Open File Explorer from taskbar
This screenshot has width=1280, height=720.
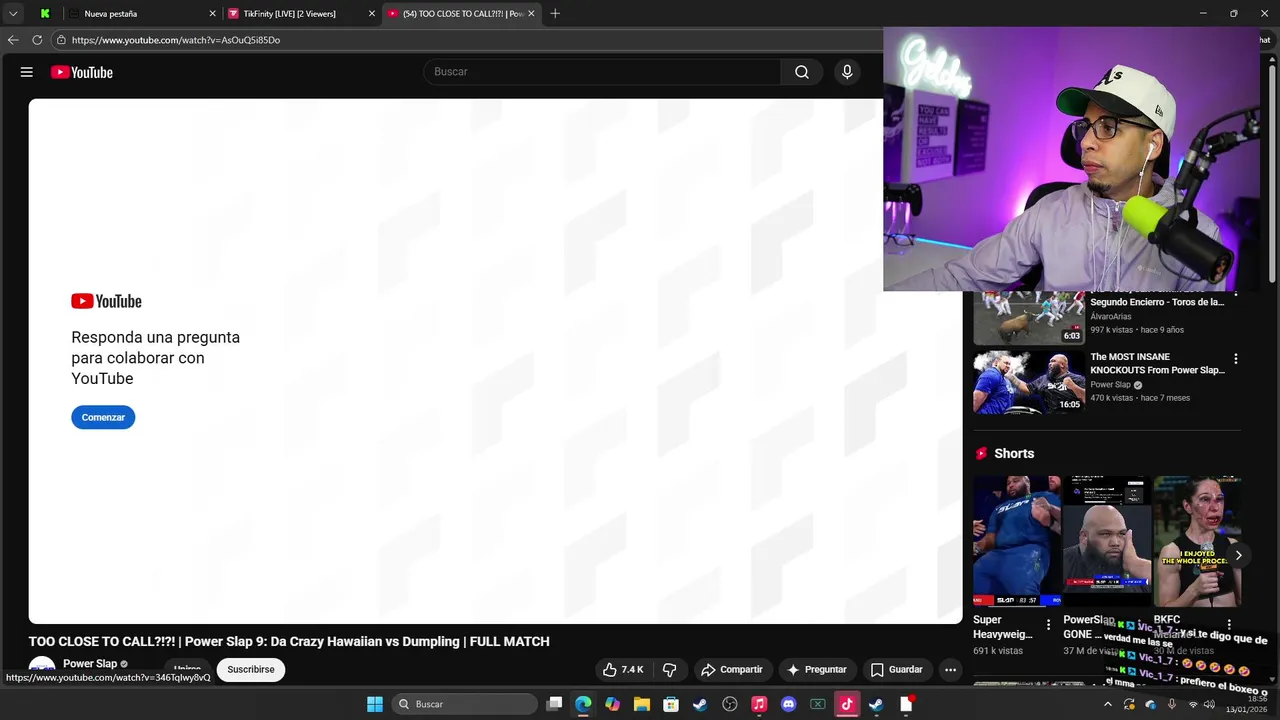click(642, 704)
